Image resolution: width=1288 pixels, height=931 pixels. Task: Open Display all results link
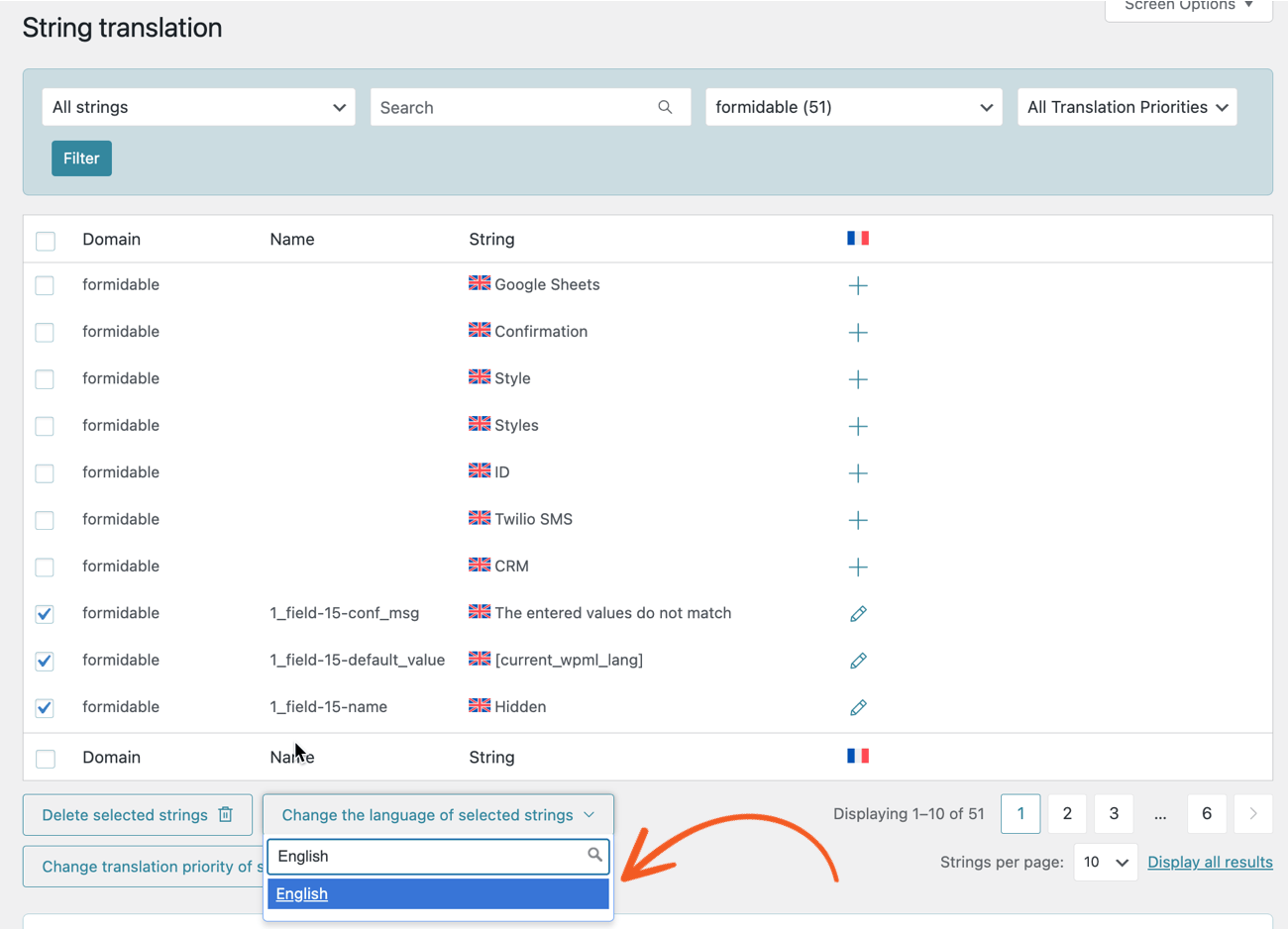1210,862
